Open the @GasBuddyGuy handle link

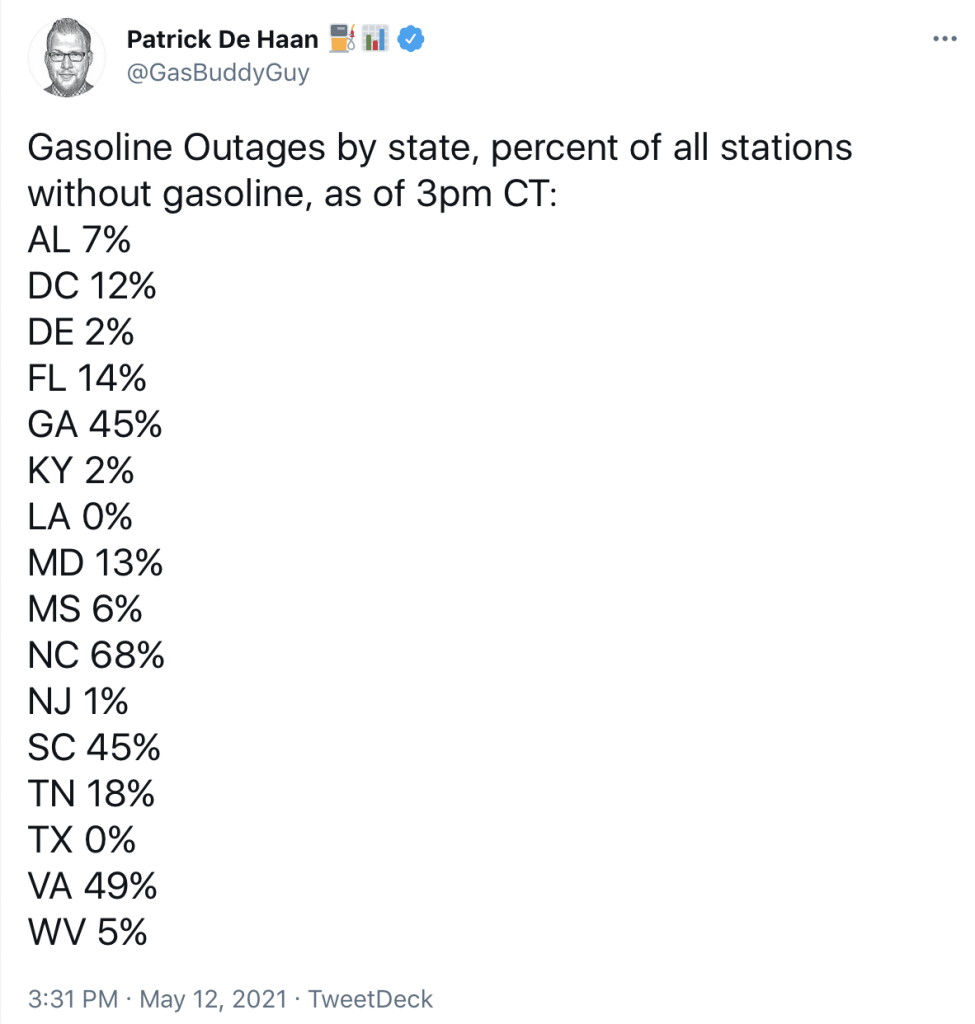[217, 72]
